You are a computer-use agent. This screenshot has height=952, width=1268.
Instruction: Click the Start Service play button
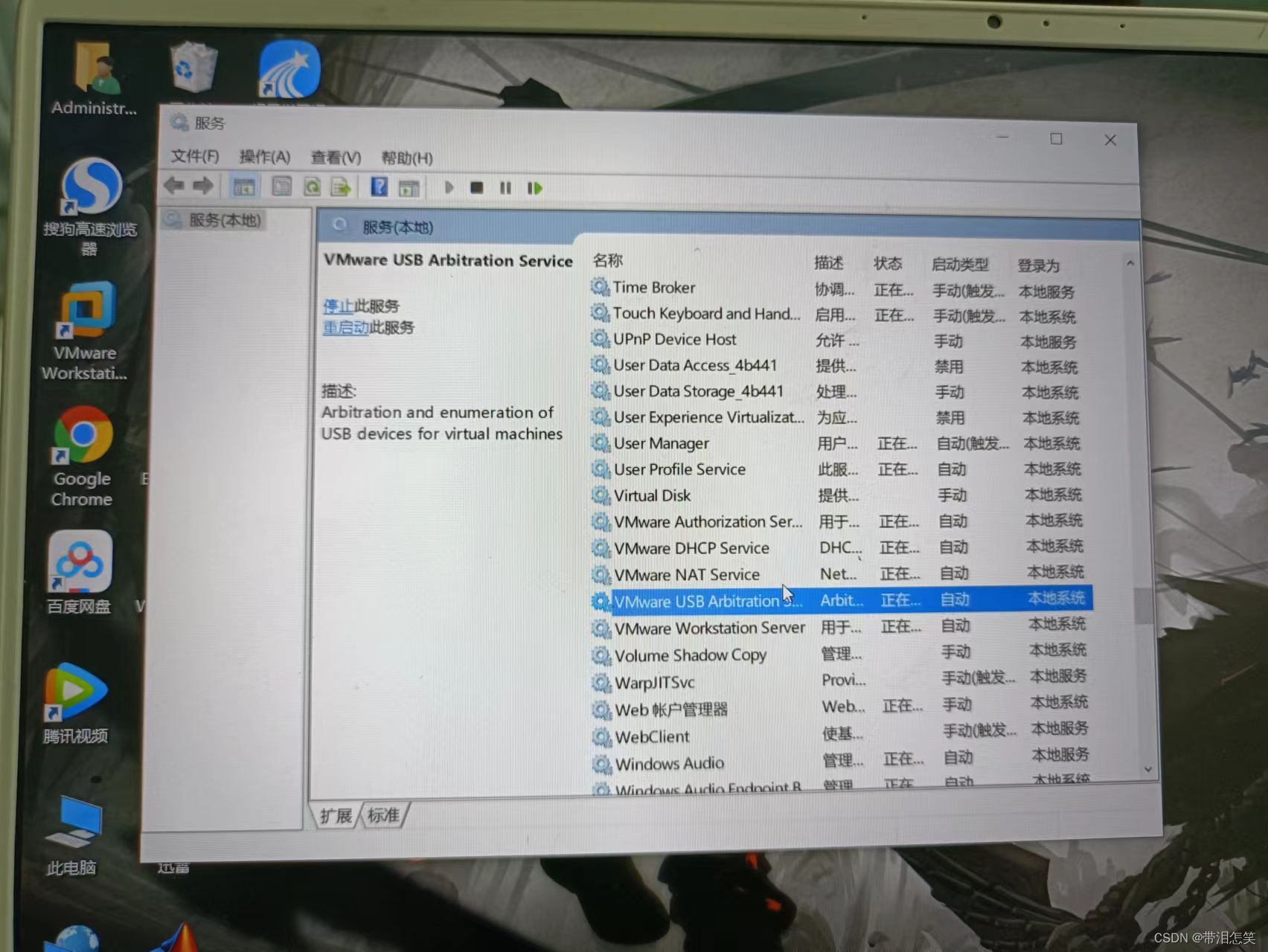point(449,187)
